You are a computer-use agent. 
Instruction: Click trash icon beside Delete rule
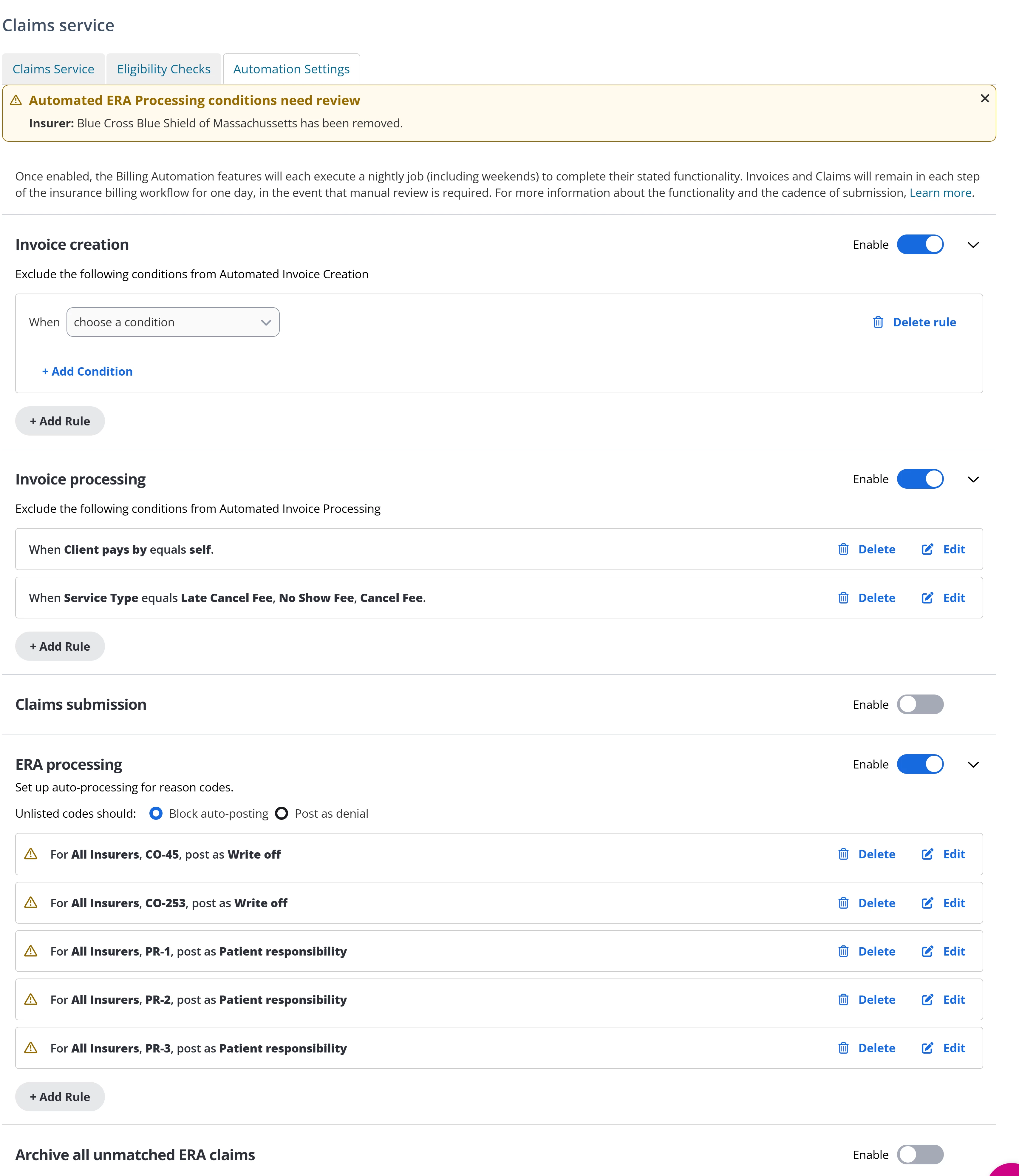point(878,322)
